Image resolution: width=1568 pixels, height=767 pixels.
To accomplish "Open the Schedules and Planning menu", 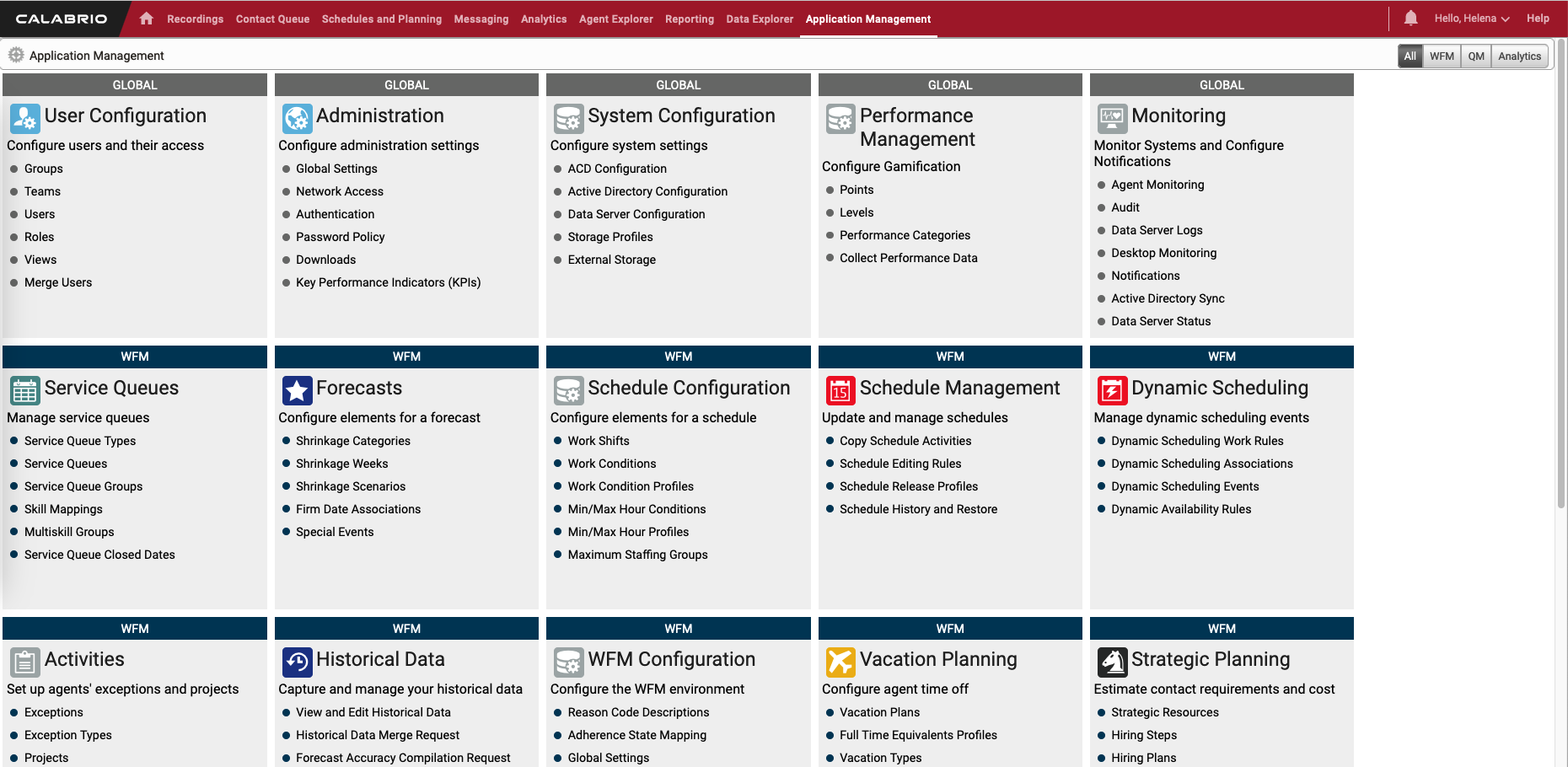I will point(381,19).
